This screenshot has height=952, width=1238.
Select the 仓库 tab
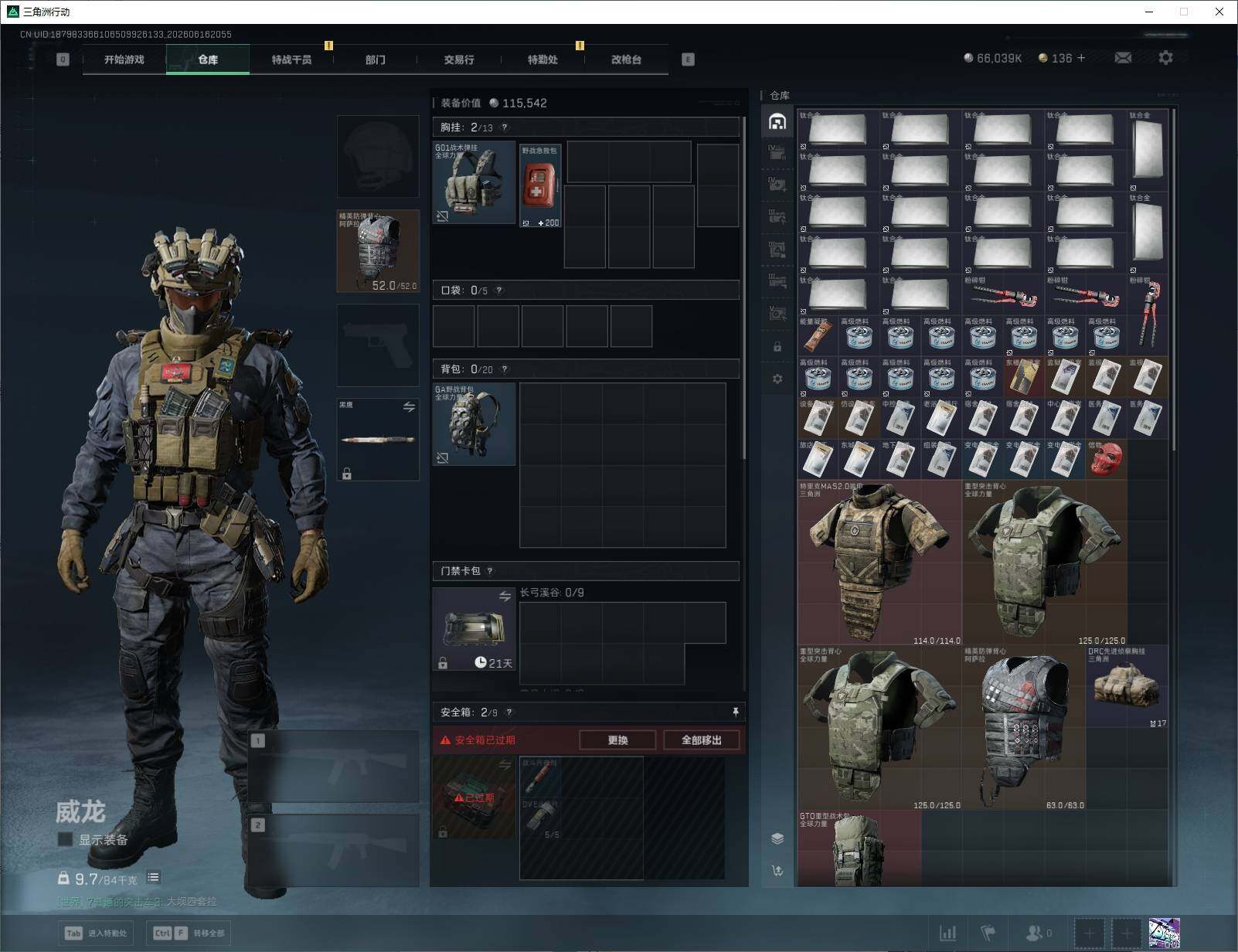click(208, 59)
